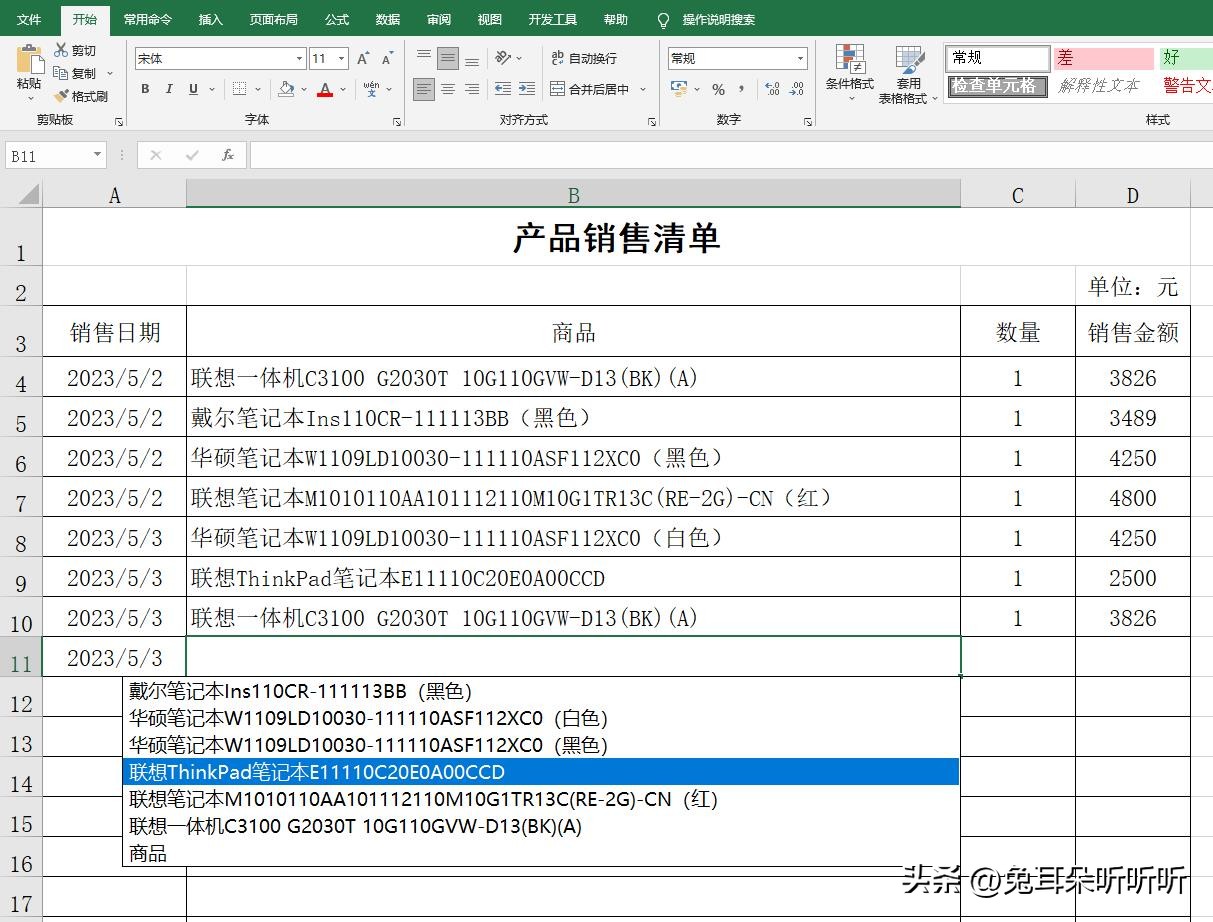1213x922 pixels.
Task: Toggle align text left
Action: pos(424,89)
